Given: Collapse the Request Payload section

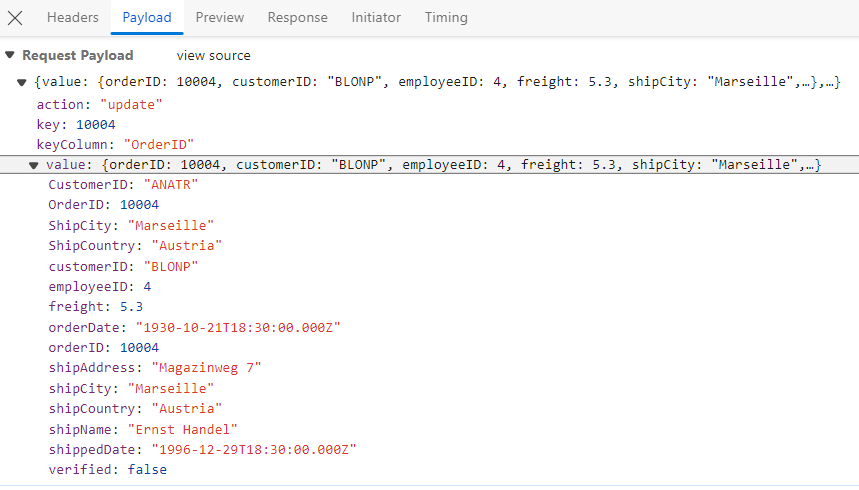Looking at the screenshot, I should pyautogui.click(x=10, y=56).
